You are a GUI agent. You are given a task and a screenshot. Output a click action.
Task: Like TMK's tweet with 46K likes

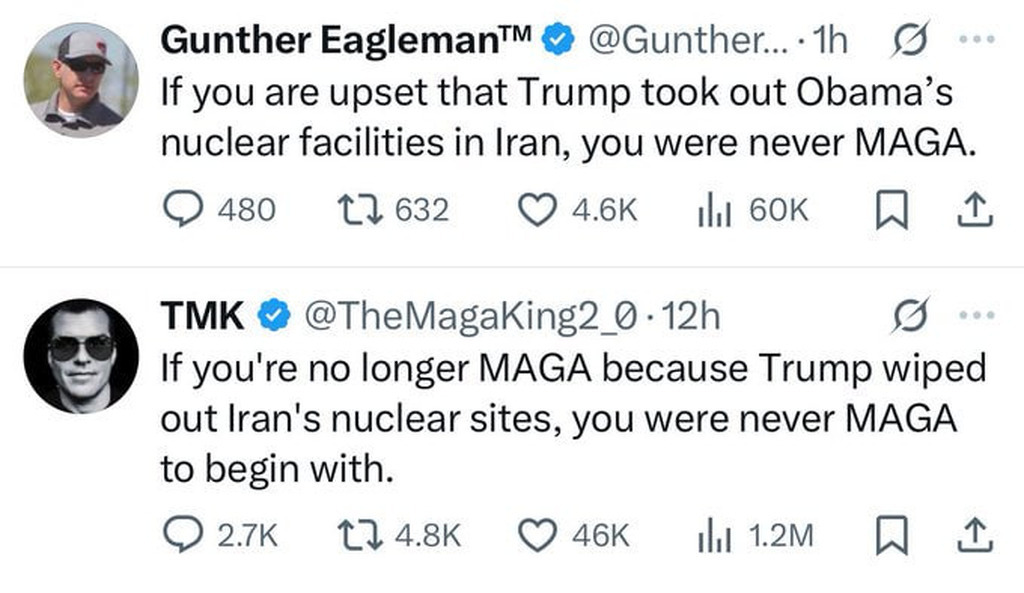540,536
